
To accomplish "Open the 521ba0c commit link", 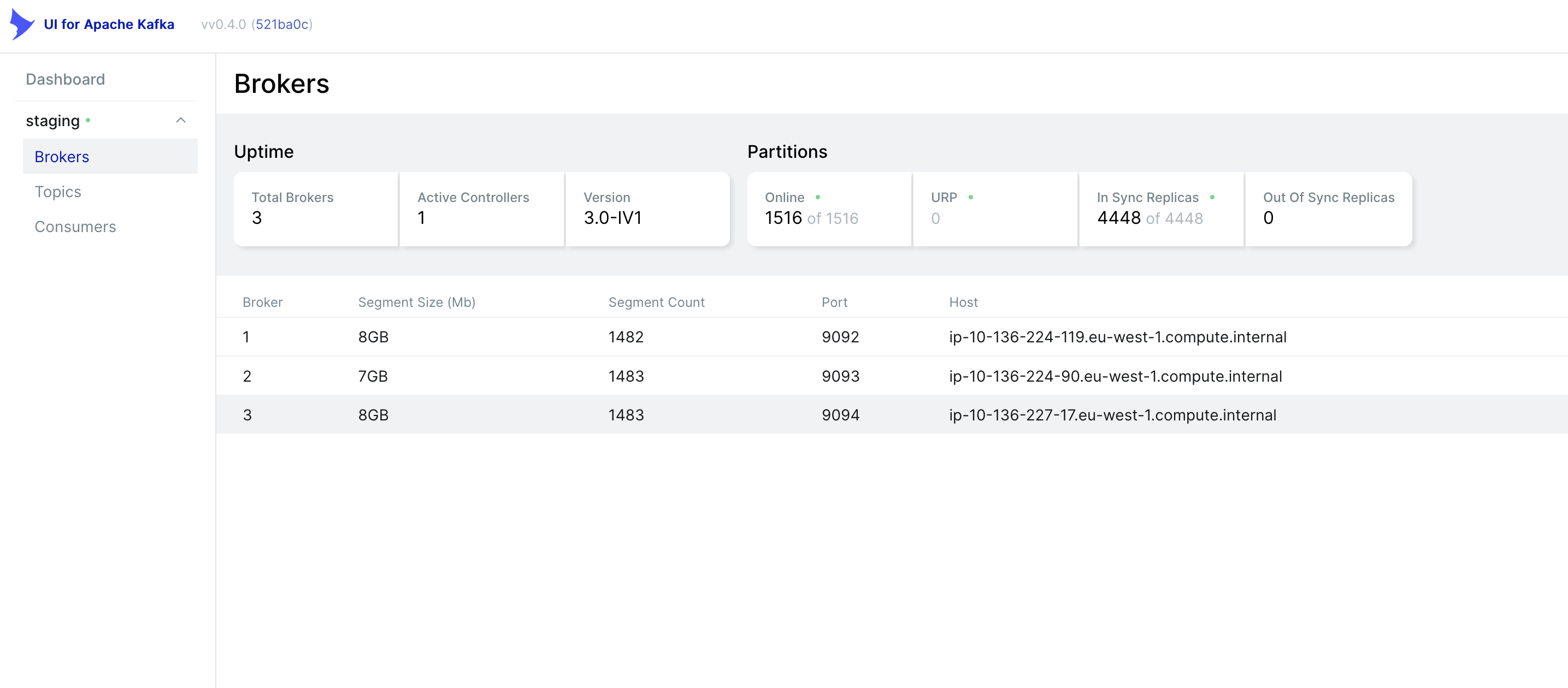I will pos(282,25).
